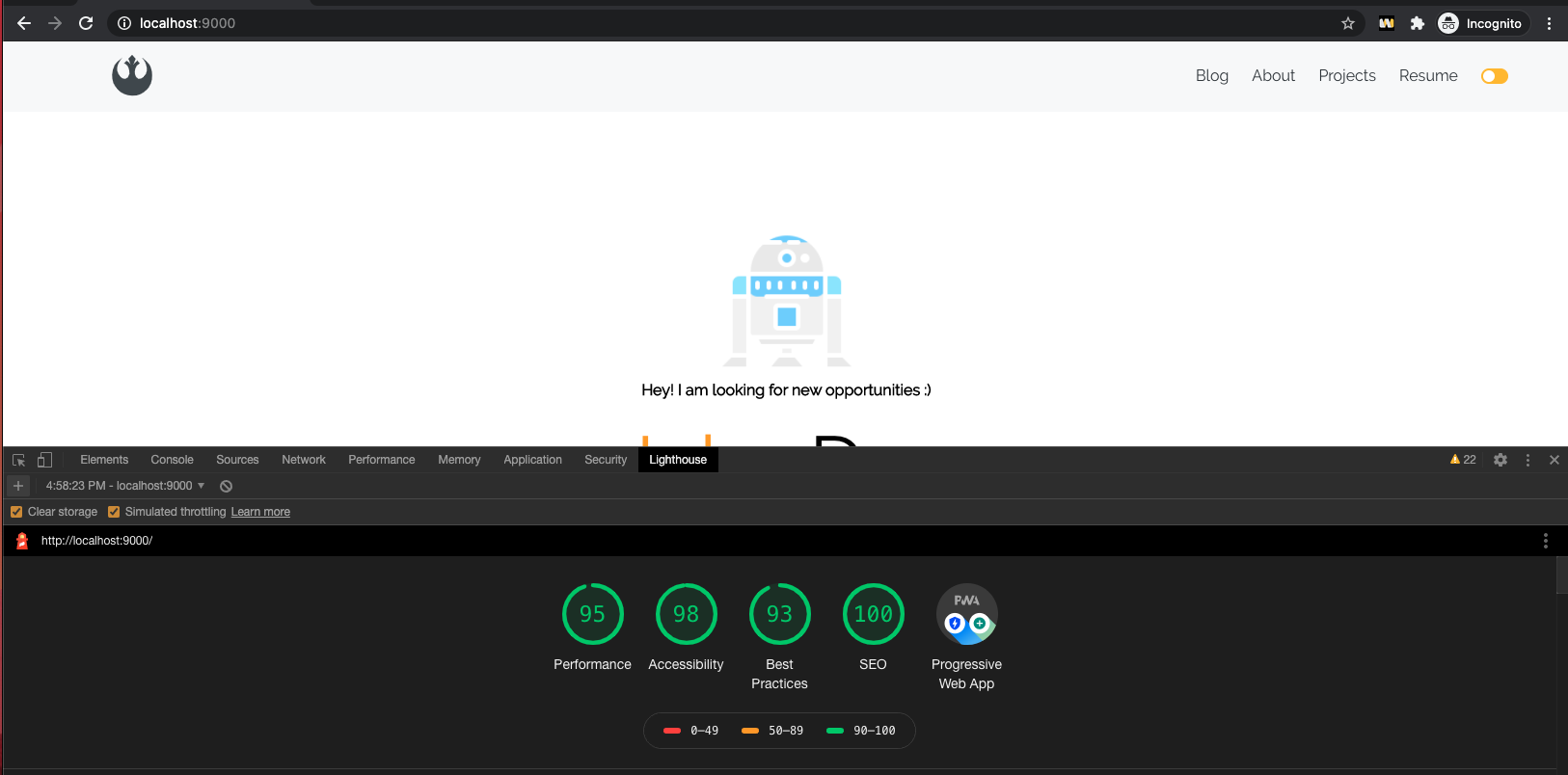Click the Progressive Web App badge
Image resolution: width=1568 pixels, height=775 pixels.
(x=966, y=614)
